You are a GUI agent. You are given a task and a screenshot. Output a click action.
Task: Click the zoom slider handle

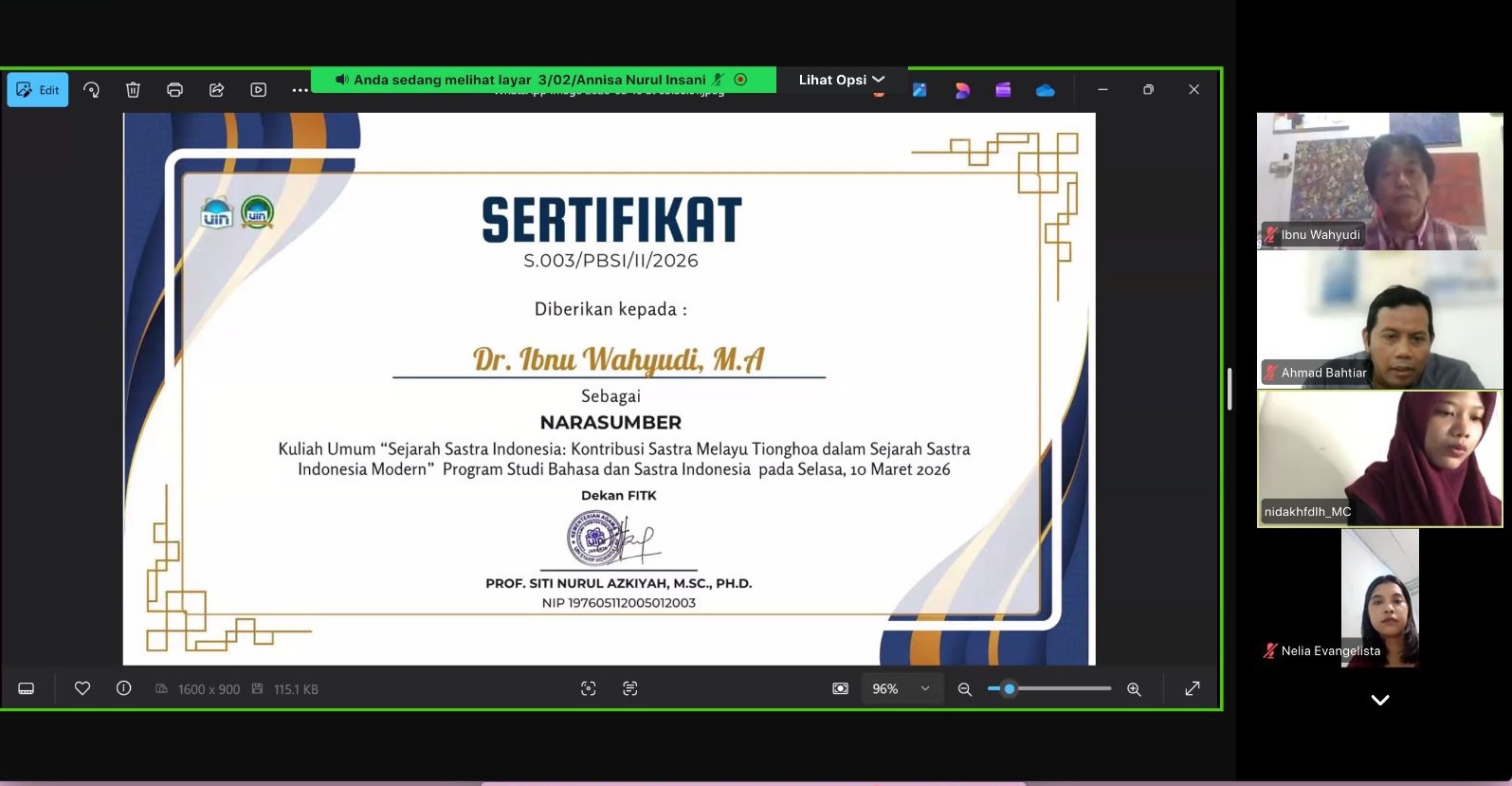[x=1010, y=689]
